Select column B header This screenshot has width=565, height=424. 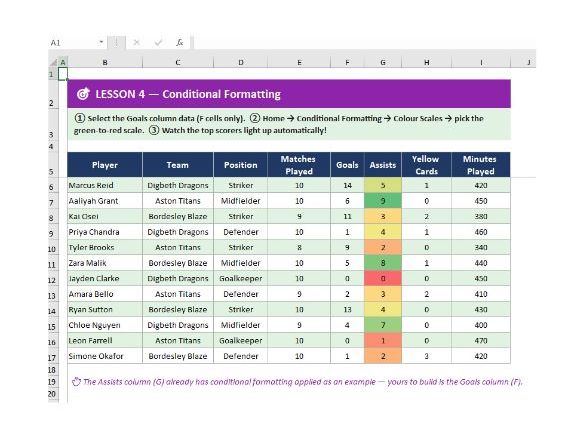(105, 62)
